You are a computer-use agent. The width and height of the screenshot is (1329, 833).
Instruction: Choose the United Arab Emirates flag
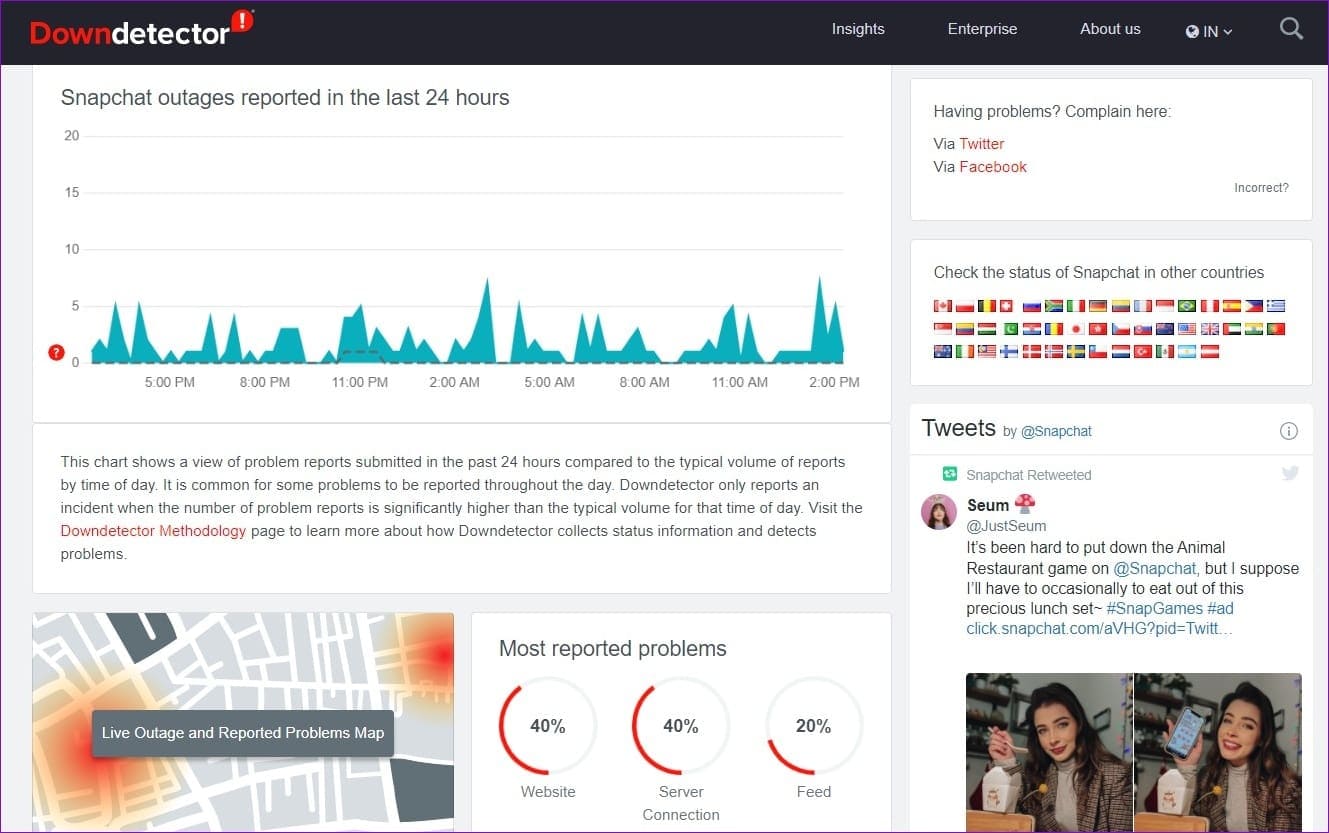point(1231,329)
